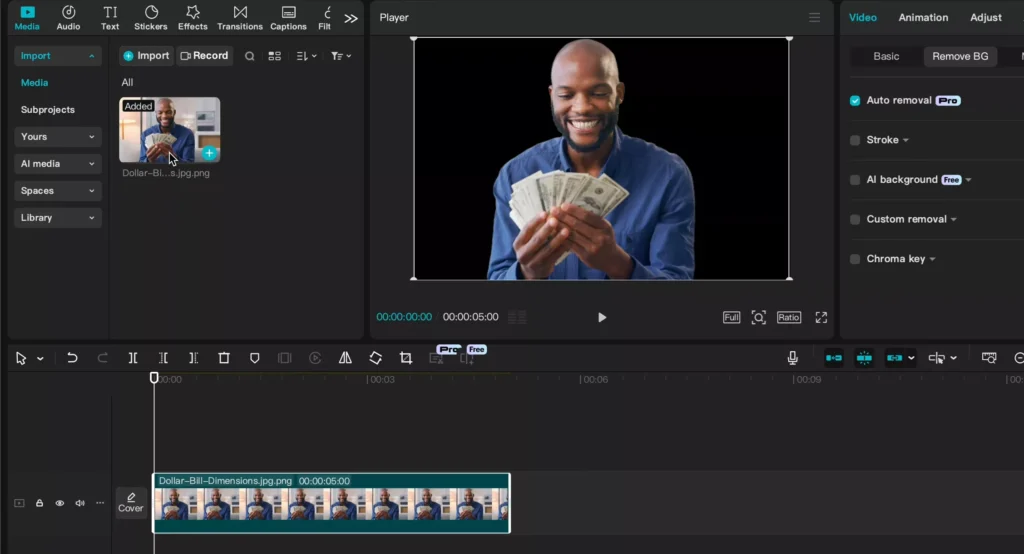The width and height of the screenshot is (1024, 554).
Task: Expand the AI background options arrow
Action: pos(968,180)
